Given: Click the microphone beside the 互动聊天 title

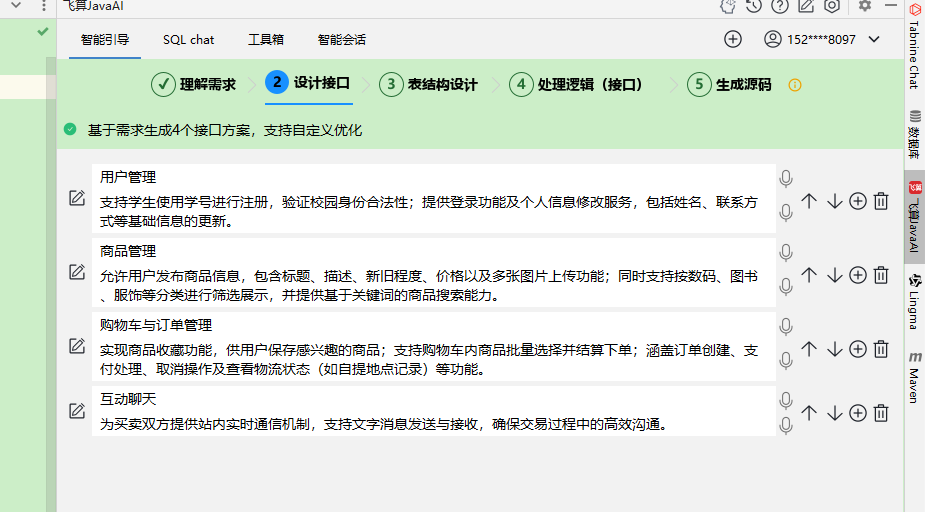Looking at the screenshot, I should pos(785,401).
